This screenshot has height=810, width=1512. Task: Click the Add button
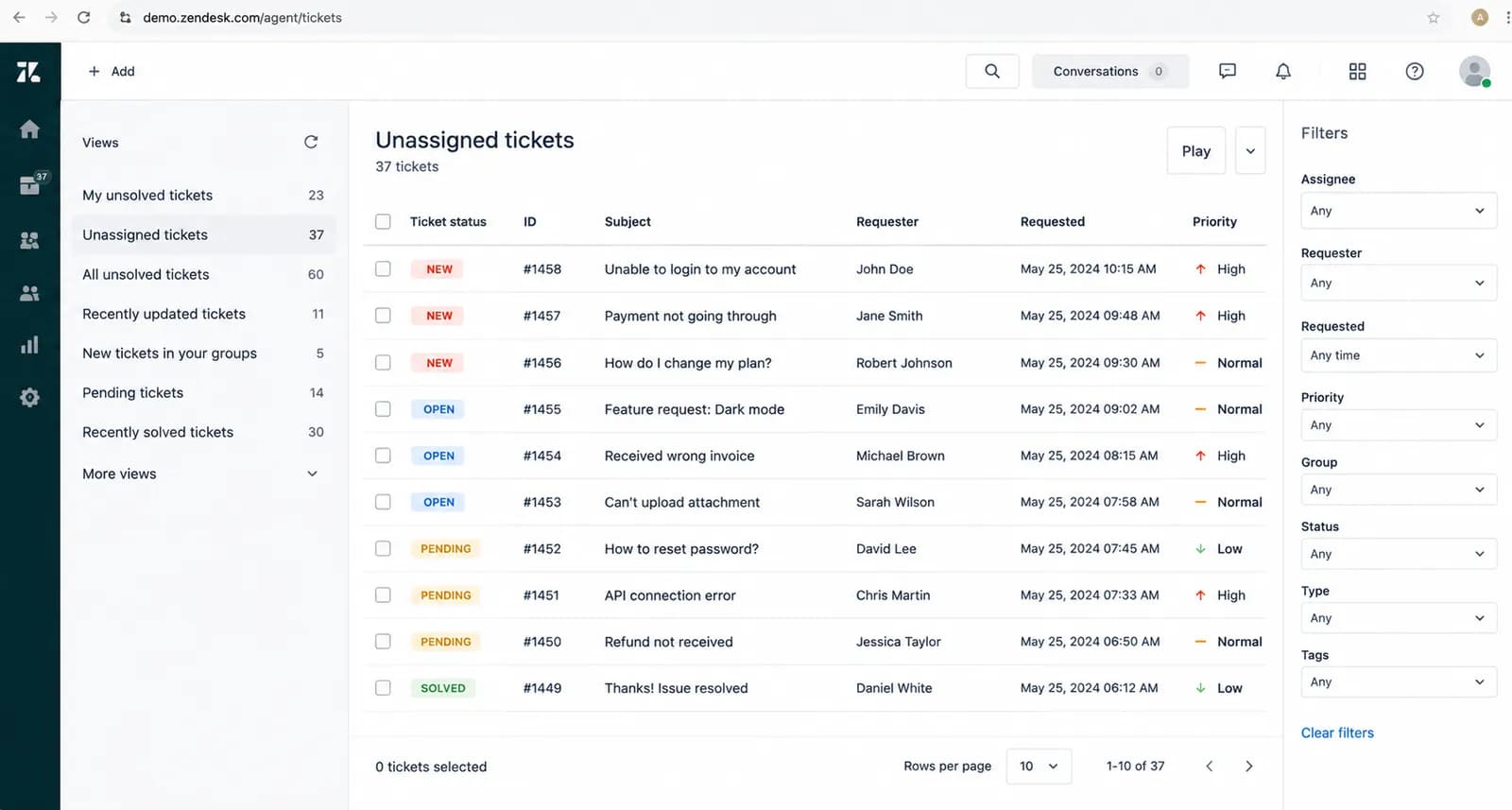(x=112, y=71)
